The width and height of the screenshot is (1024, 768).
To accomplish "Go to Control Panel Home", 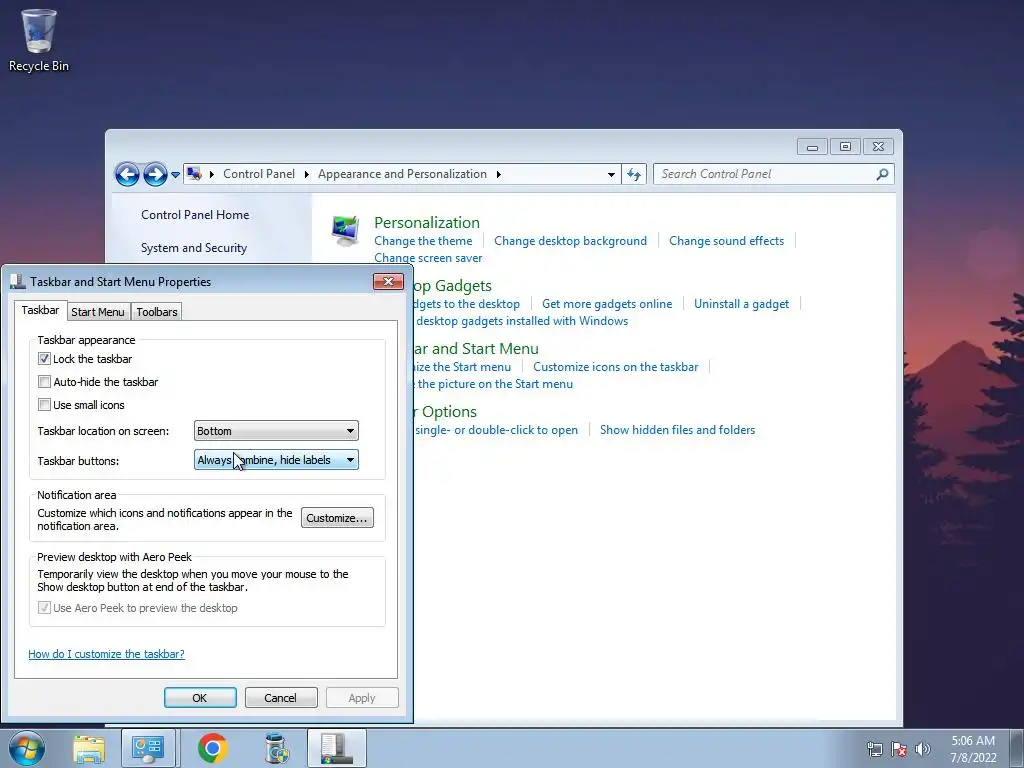I will pyautogui.click(x=195, y=215).
